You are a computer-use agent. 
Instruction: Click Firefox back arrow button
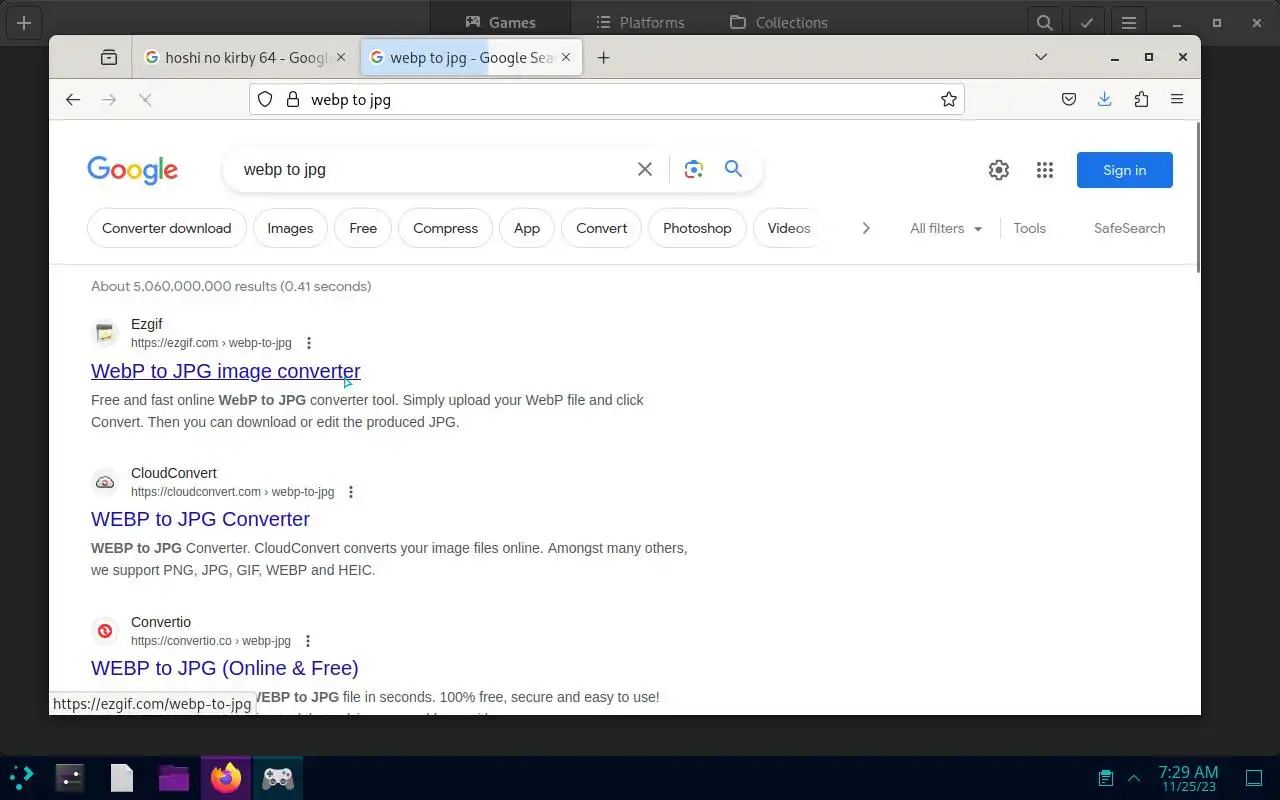[x=73, y=99]
